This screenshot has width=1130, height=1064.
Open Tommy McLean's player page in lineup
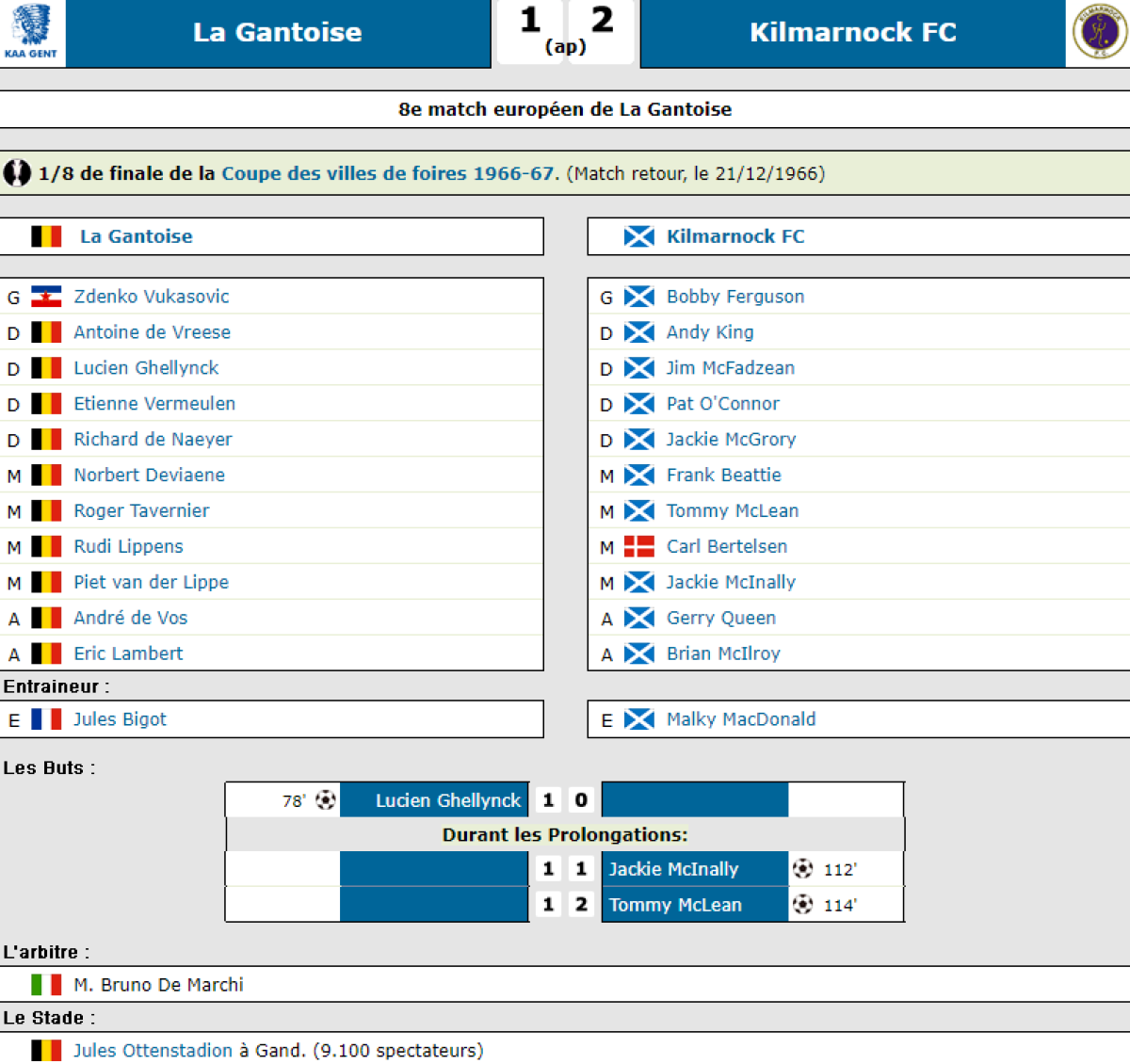pyautogui.click(x=732, y=511)
